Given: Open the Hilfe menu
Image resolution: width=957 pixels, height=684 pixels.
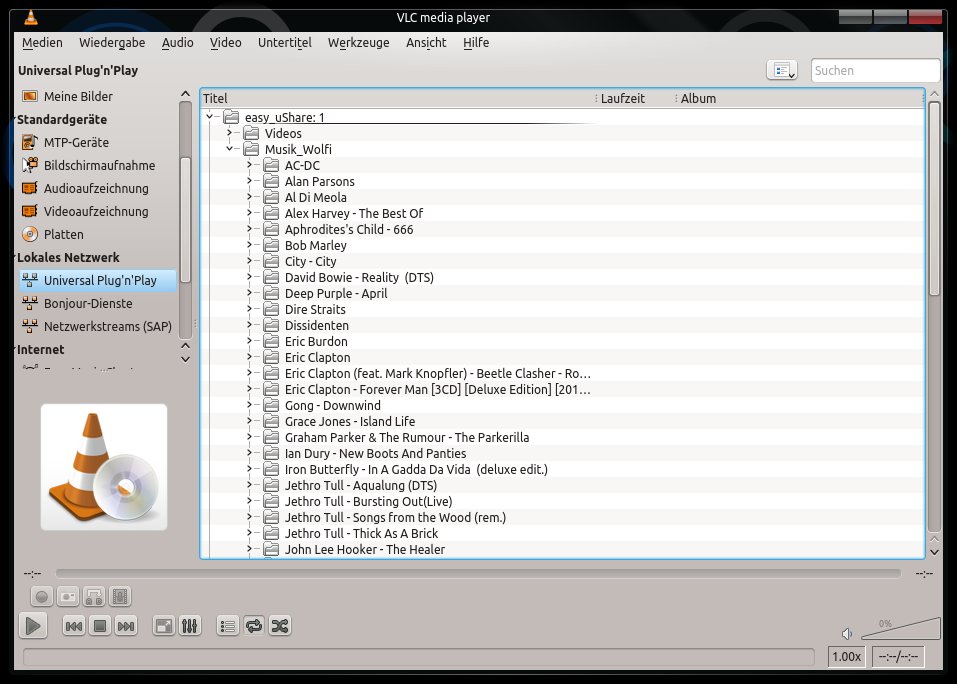Looking at the screenshot, I should click(x=476, y=43).
